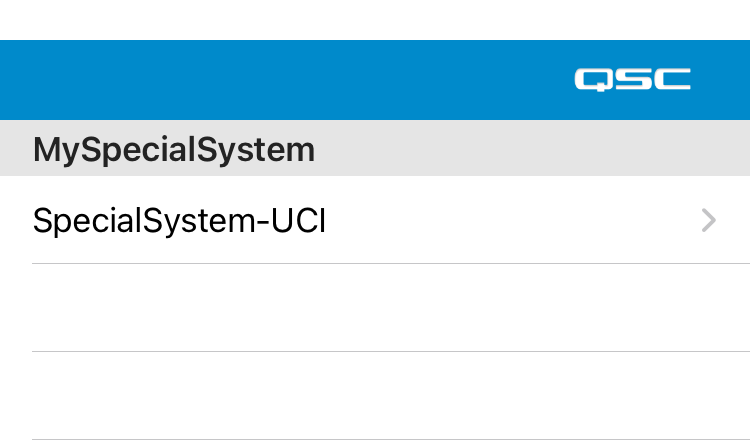750x440 pixels.
Task: Tap the letter Q in the QSC logo
Action: [x=593, y=79]
